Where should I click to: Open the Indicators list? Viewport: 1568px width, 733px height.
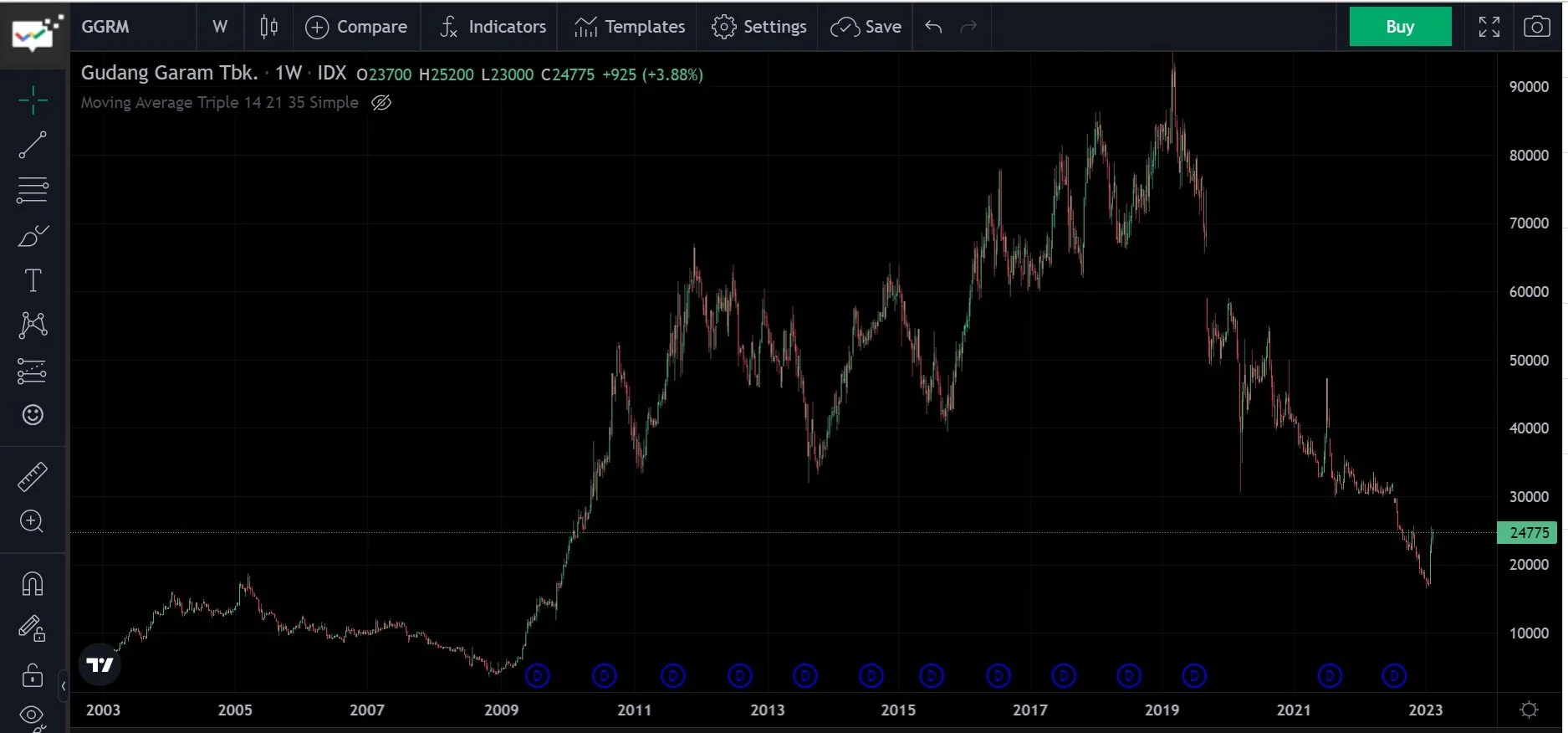pyautogui.click(x=493, y=27)
